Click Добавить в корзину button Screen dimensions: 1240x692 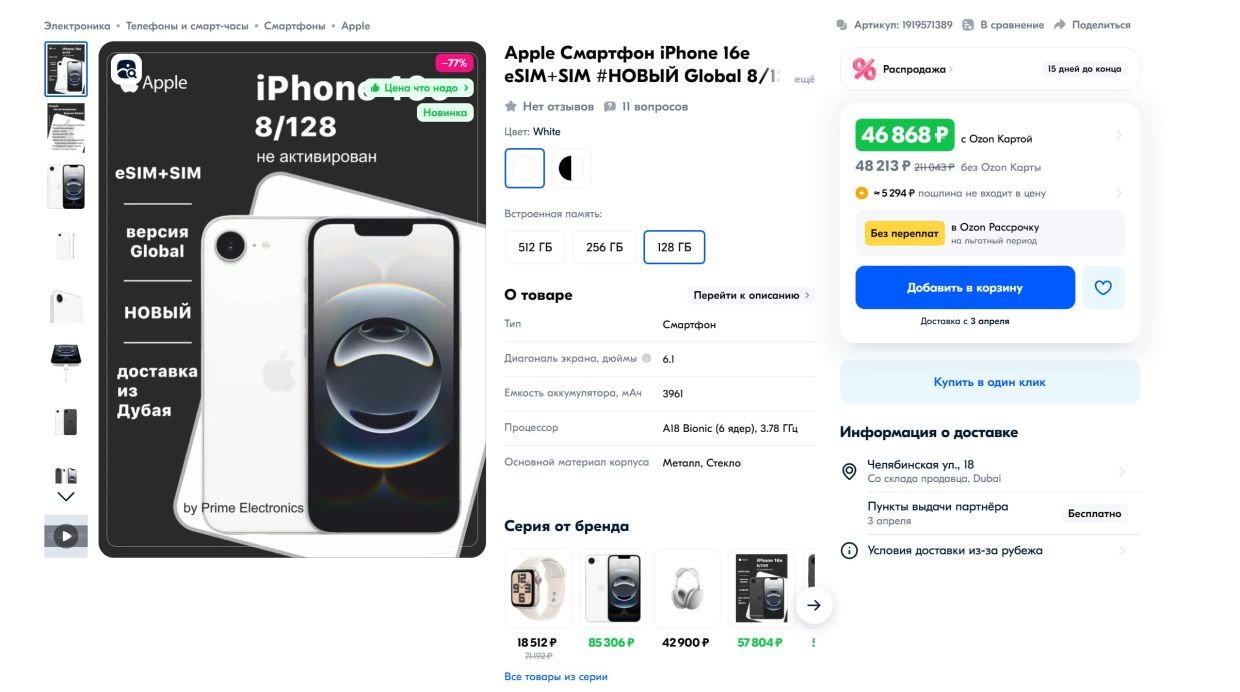965,288
